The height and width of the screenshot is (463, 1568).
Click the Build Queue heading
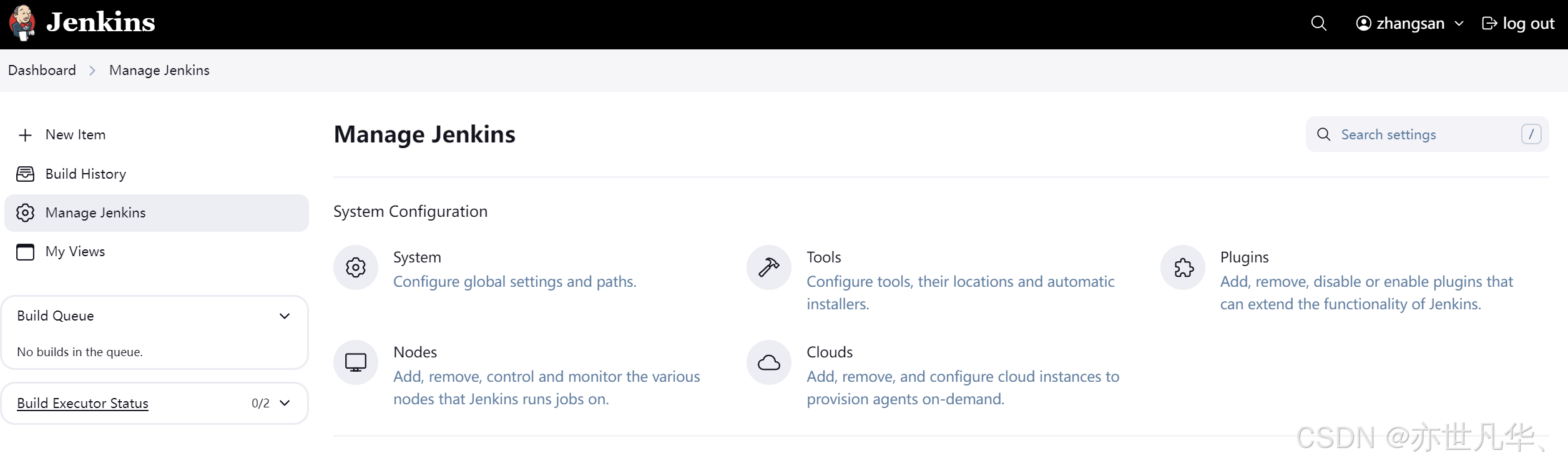56,316
